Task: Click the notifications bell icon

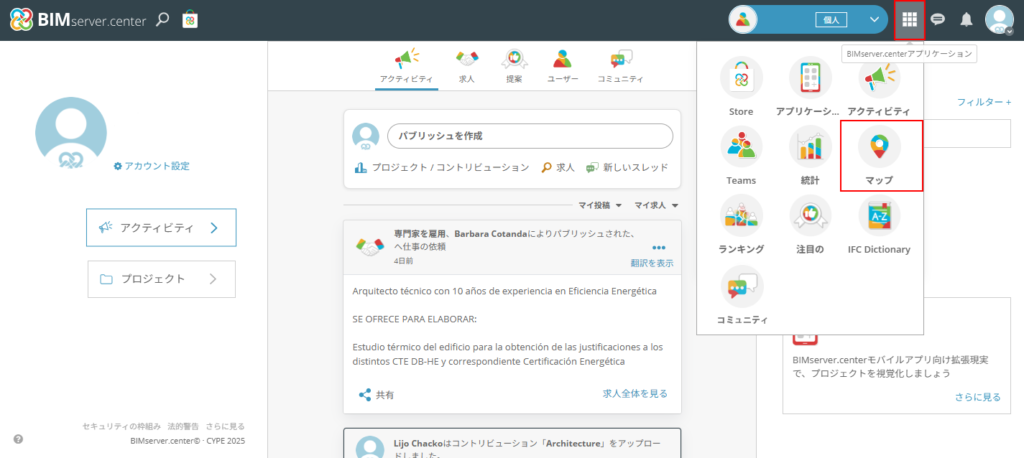Action: [966, 19]
